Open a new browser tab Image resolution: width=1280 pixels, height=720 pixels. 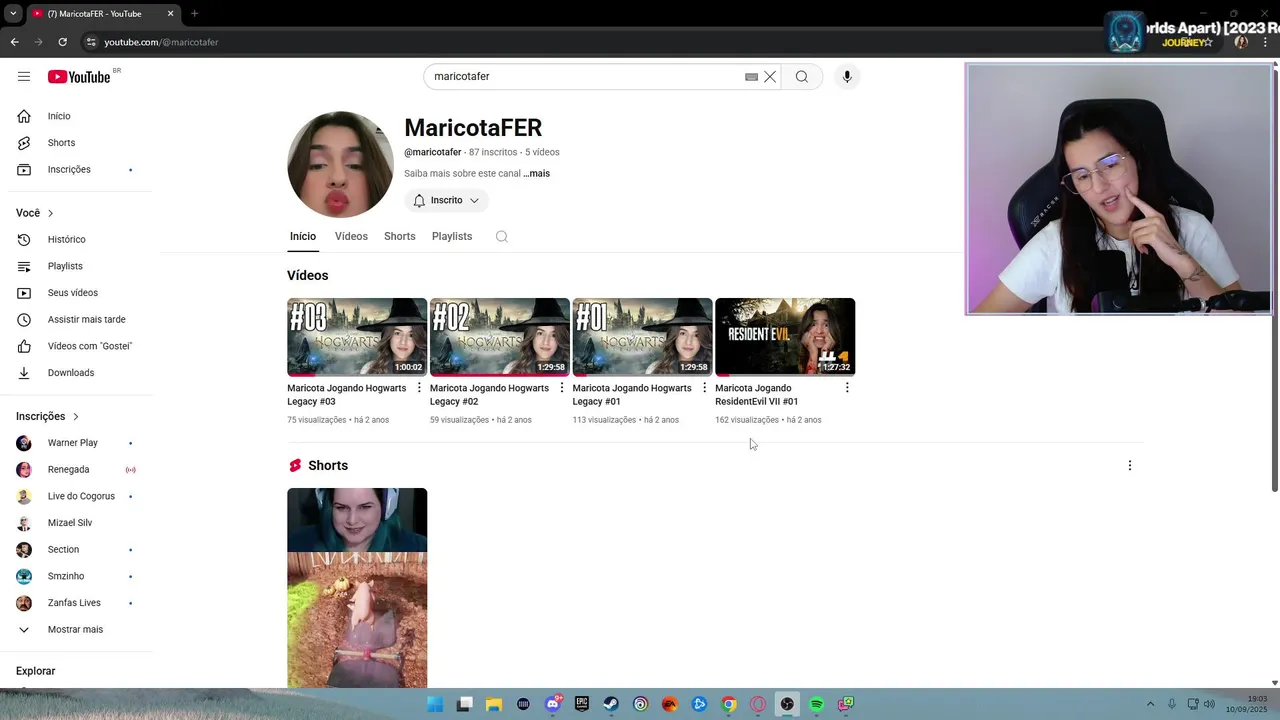(x=194, y=14)
